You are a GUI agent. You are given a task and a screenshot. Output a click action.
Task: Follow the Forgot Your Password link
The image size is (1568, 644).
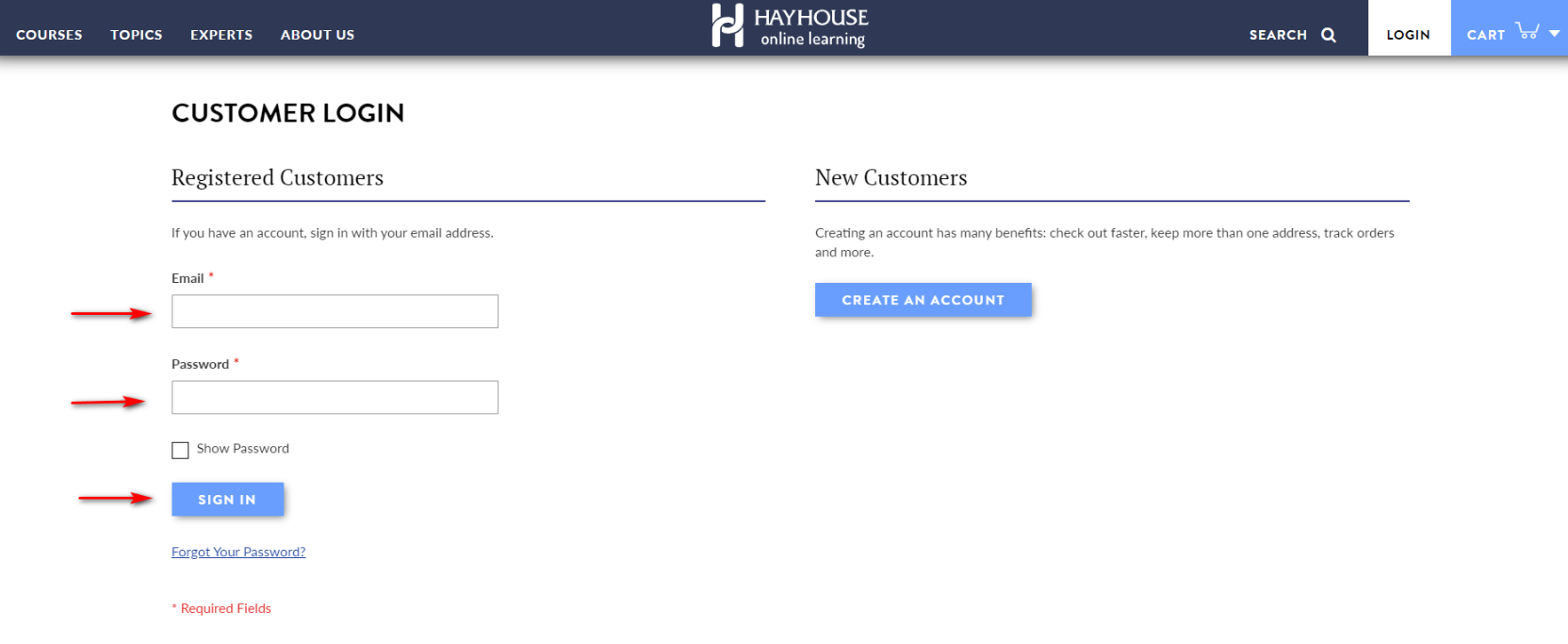[238, 553]
